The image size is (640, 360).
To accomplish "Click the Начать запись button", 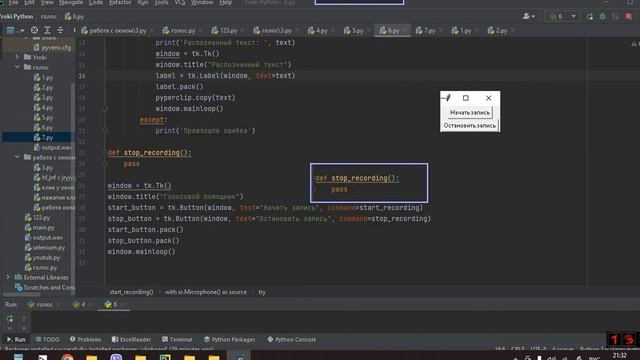I will coord(470,113).
